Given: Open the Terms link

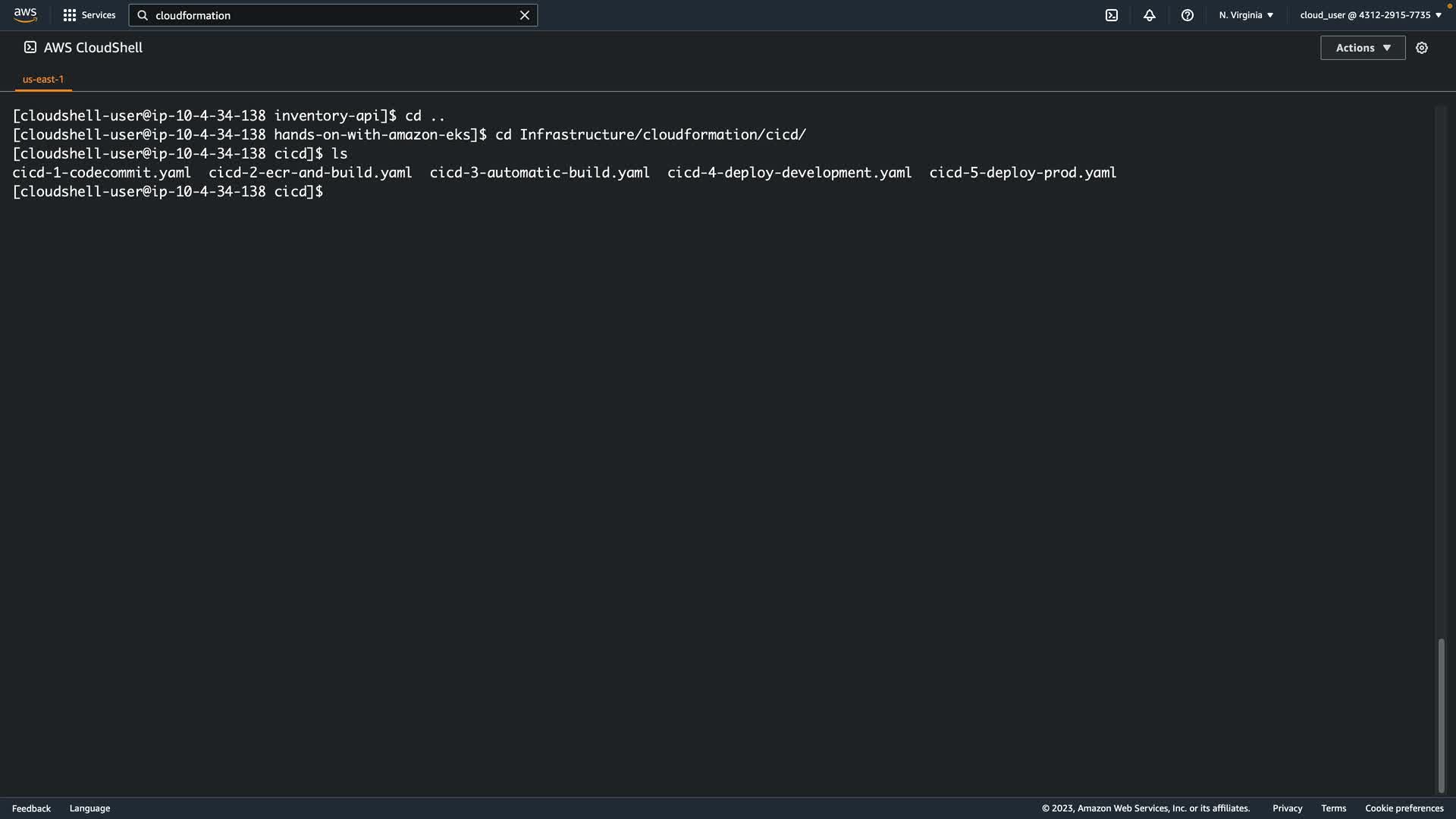Looking at the screenshot, I should coord(1333,808).
